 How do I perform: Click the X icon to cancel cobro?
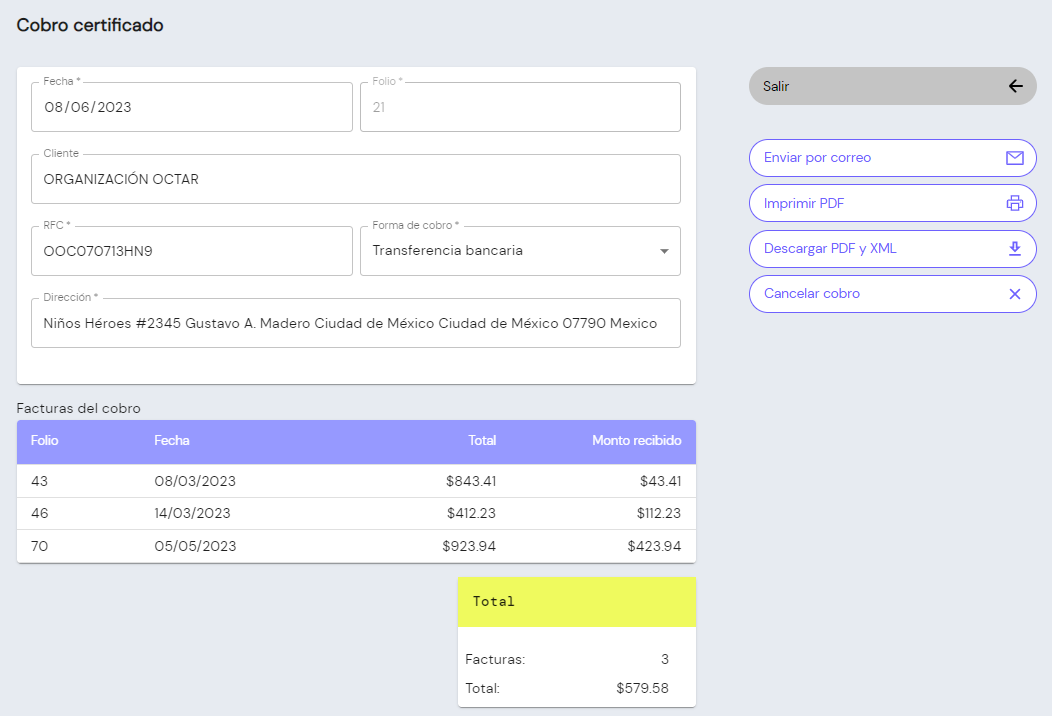1014,294
